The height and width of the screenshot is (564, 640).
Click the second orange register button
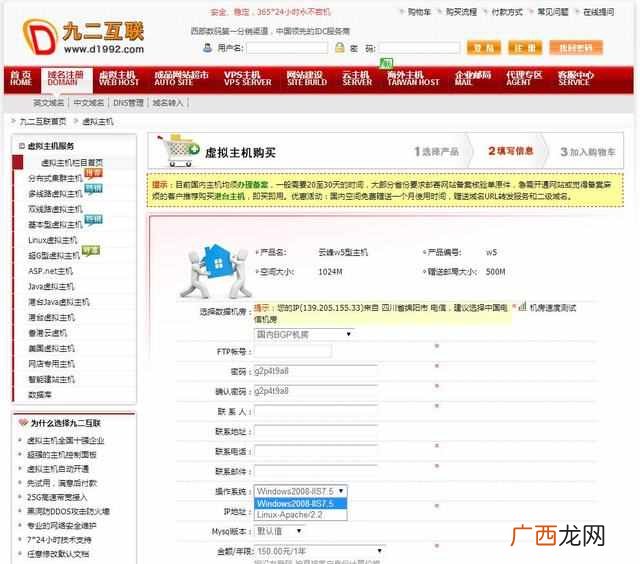tap(525, 48)
